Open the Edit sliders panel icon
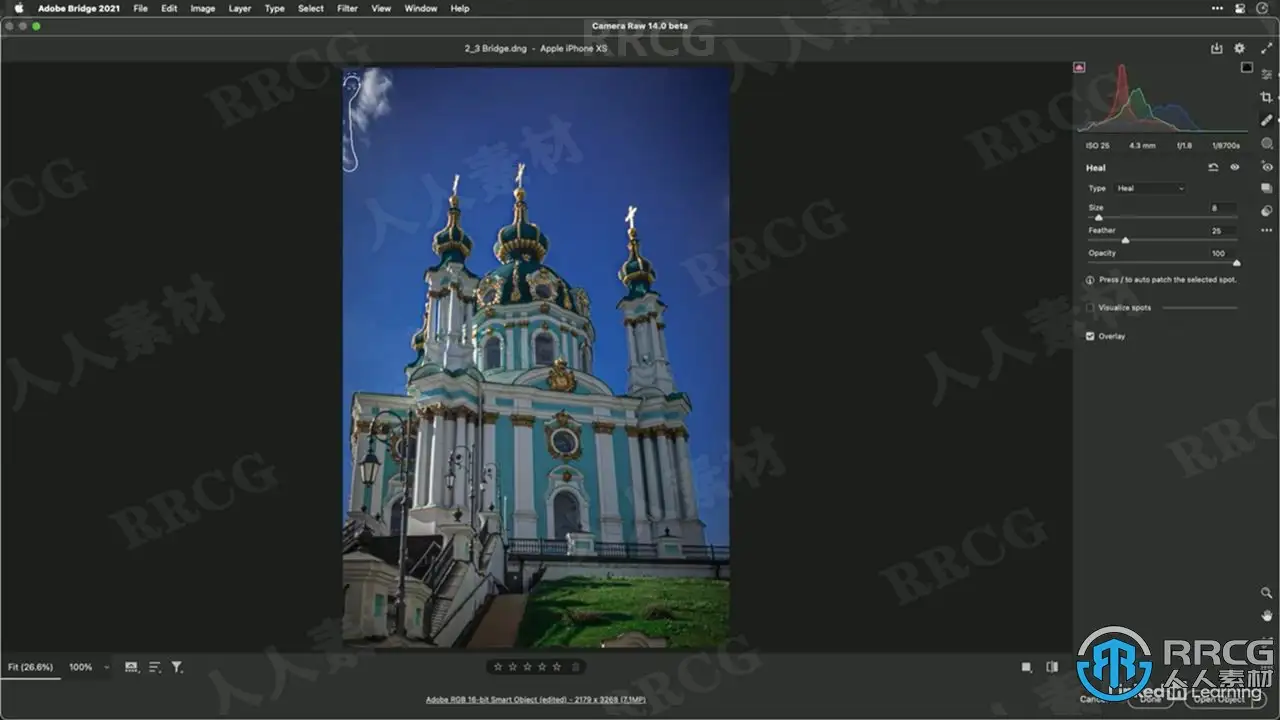The height and width of the screenshot is (720, 1280). 1267,75
